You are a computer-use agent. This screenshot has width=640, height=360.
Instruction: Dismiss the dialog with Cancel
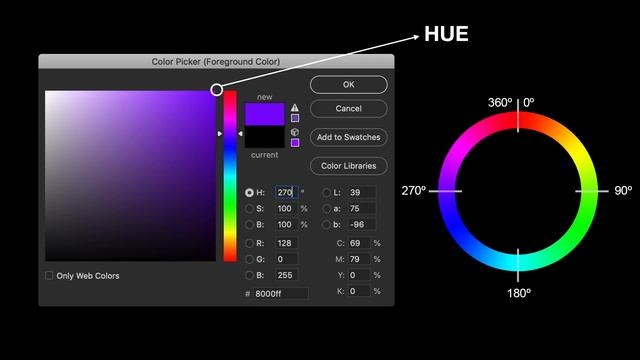[349, 109]
